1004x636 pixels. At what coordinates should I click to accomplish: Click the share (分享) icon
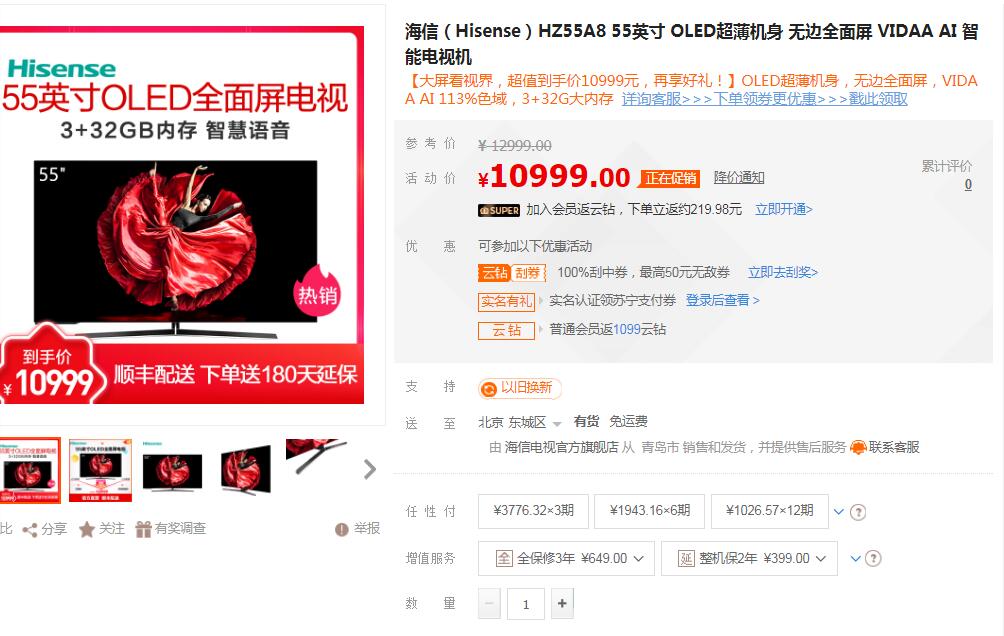(29, 529)
